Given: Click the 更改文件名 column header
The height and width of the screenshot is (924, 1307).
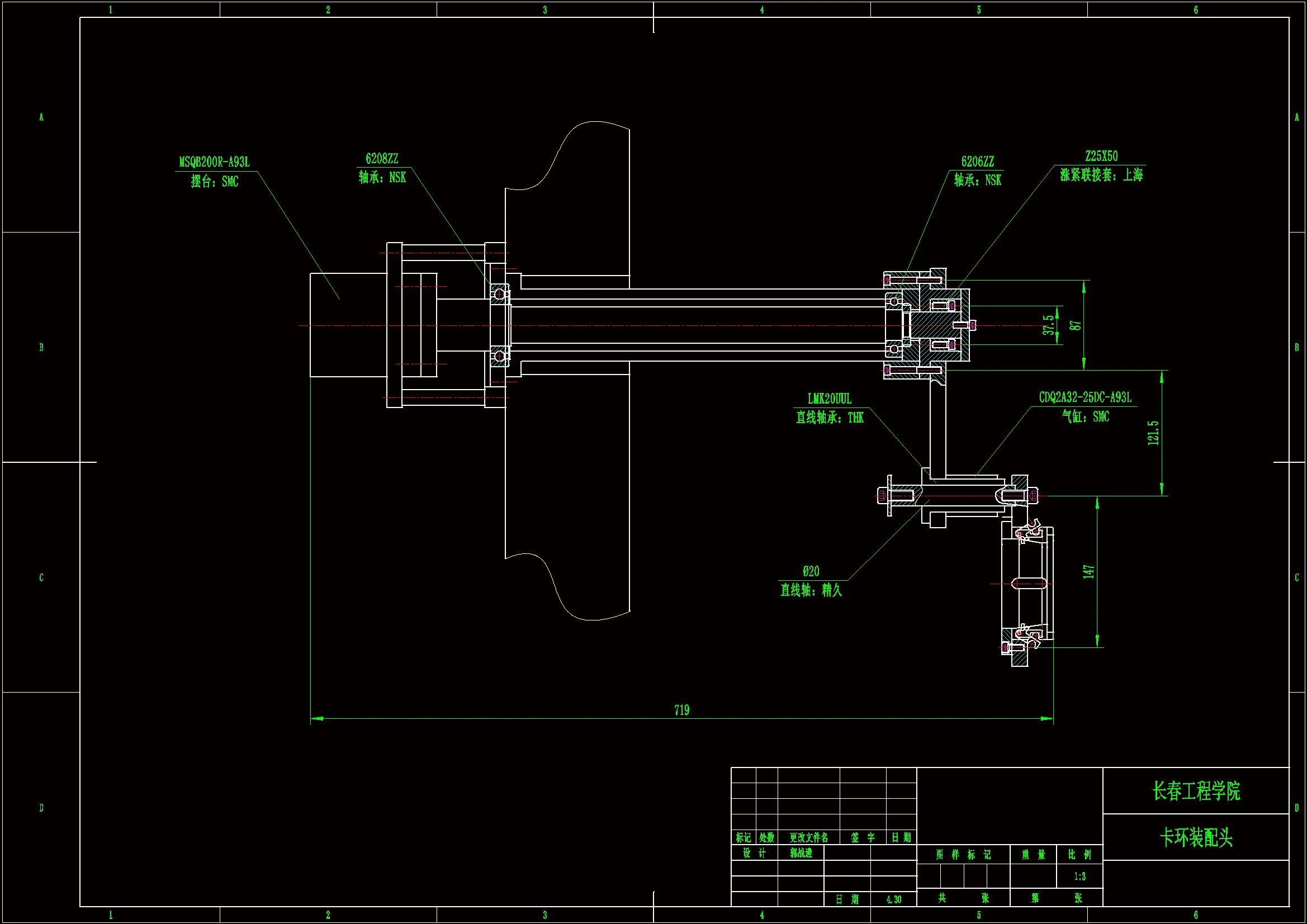Looking at the screenshot, I should [808, 837].
